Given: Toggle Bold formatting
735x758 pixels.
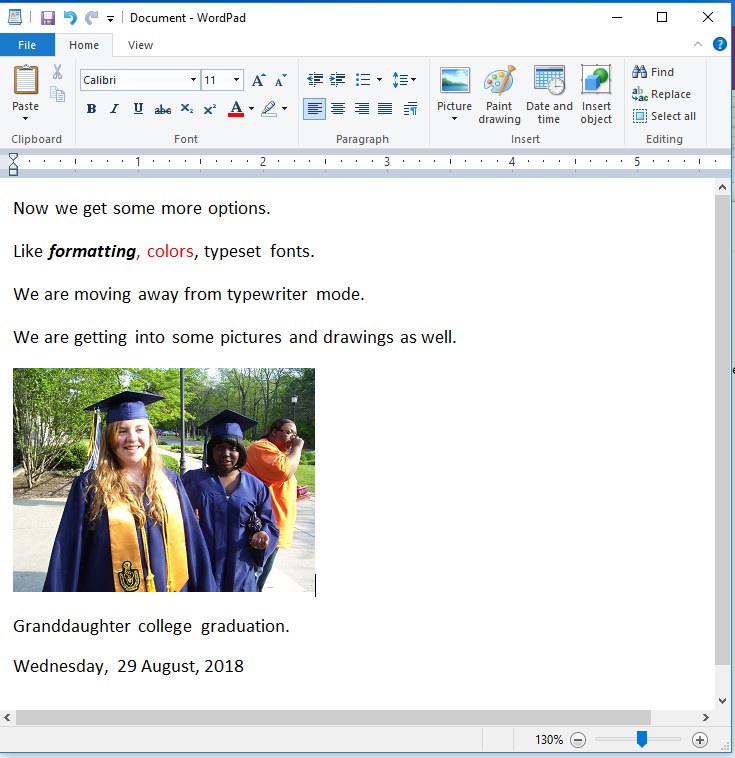Looking at the screenshot, I should pos(91,109).
